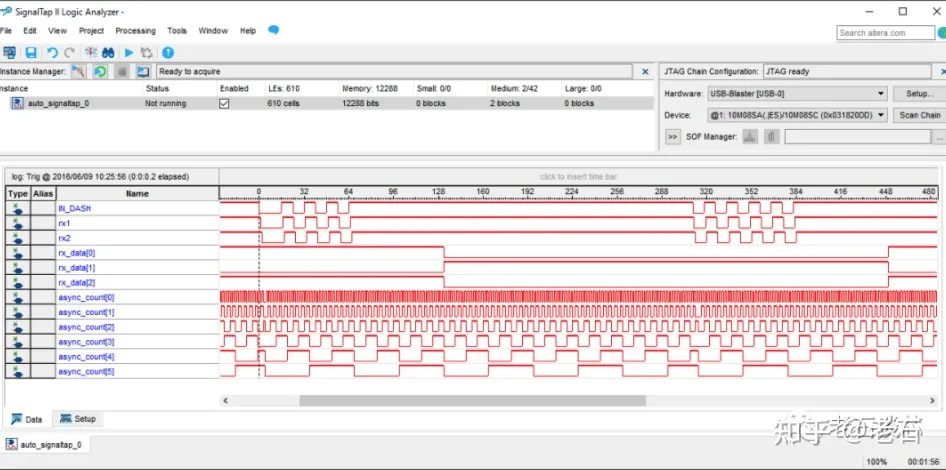Expand JTAG panel with >> button
The width and height of the screenshot is (946, 470).
pos(673,137)
